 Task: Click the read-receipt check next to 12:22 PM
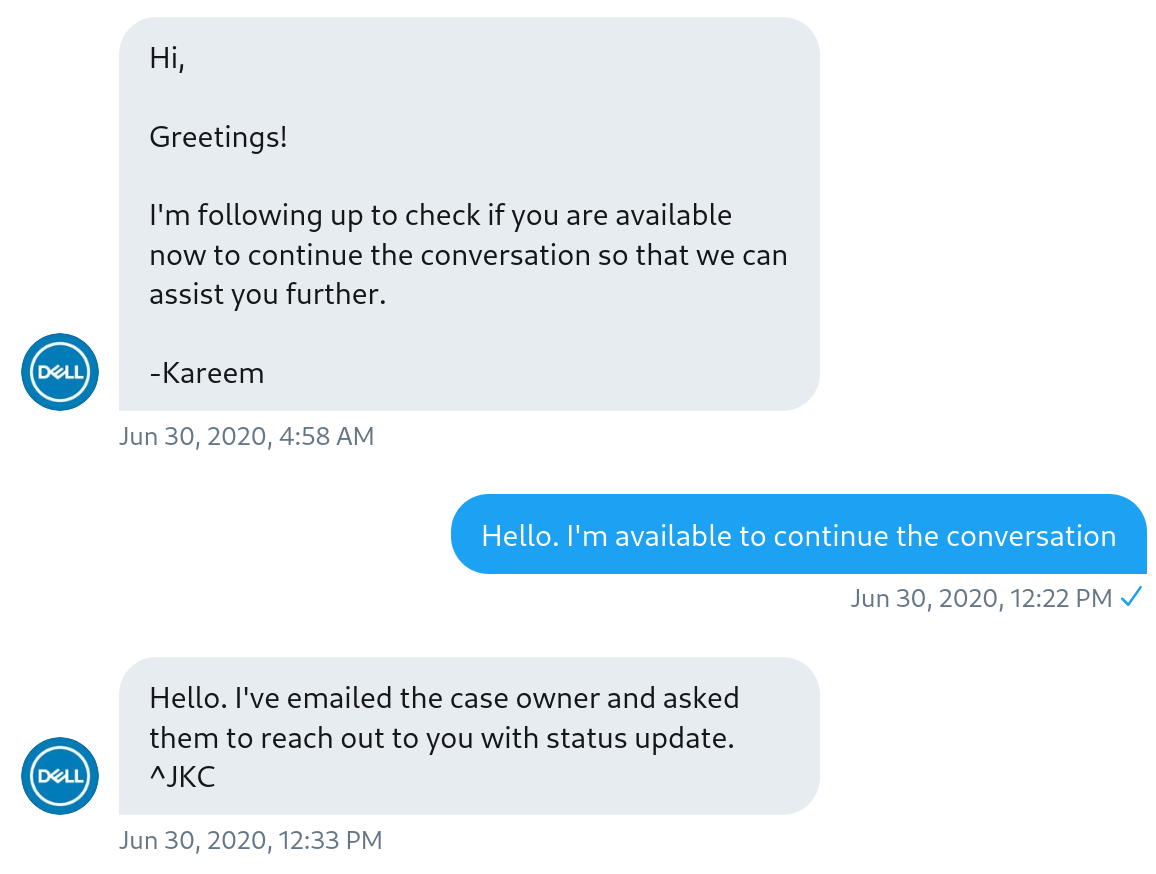coord(1131,596)
